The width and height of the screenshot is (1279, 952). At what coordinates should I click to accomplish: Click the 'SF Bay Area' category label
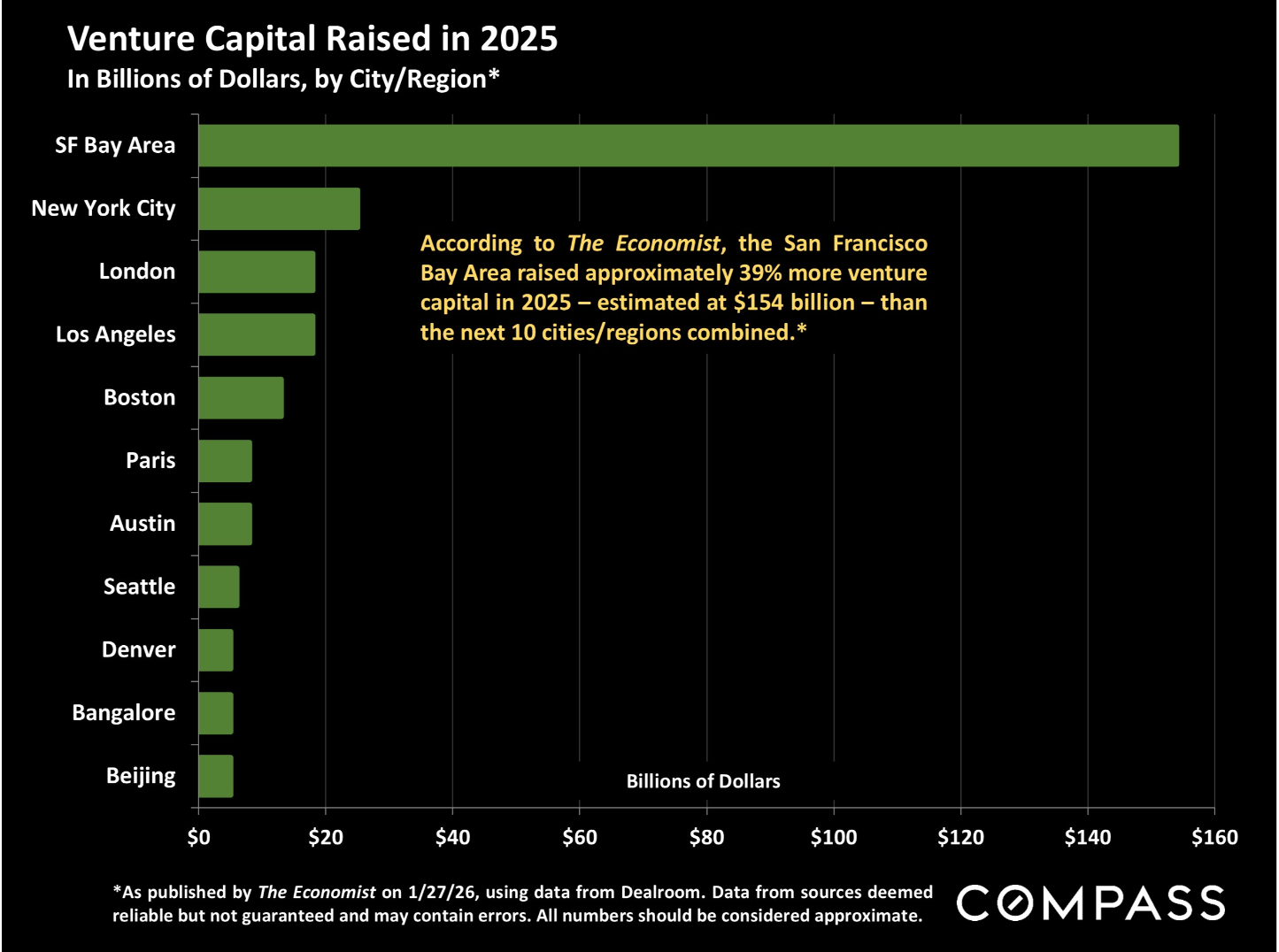[115, 146]
